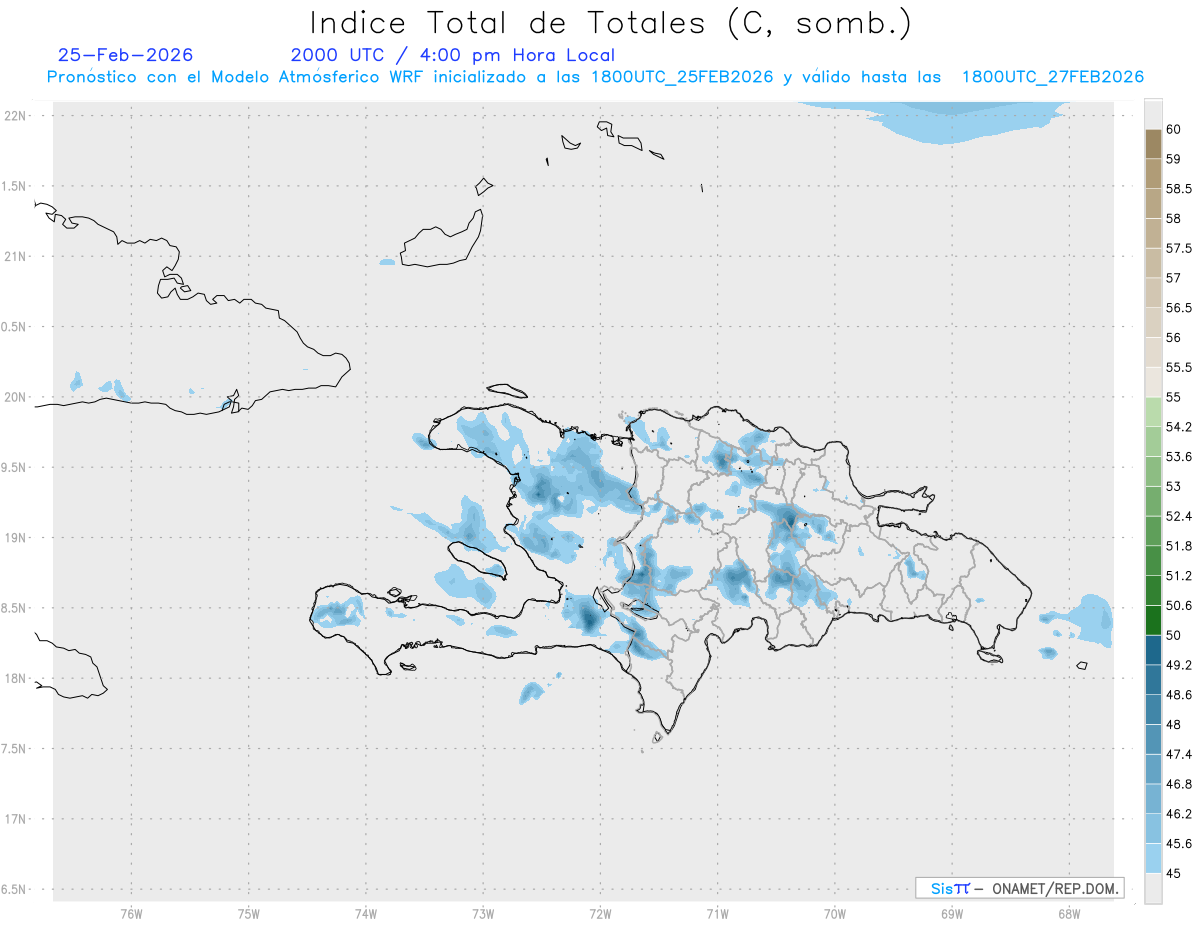Click the '18N' latitude axis label
The image size is (1200, 927).
pos(16,678)
